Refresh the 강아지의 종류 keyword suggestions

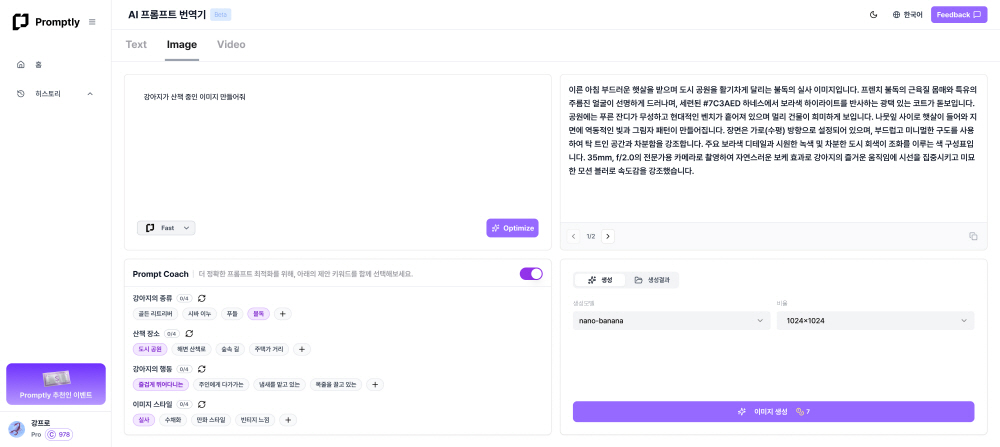click(x=202, y=298)
